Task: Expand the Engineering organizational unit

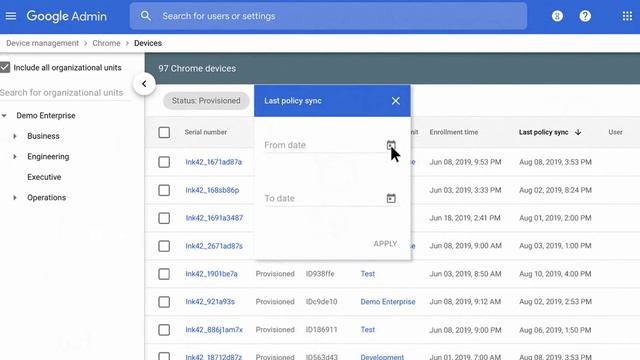Action: click(x=15, y=156)
